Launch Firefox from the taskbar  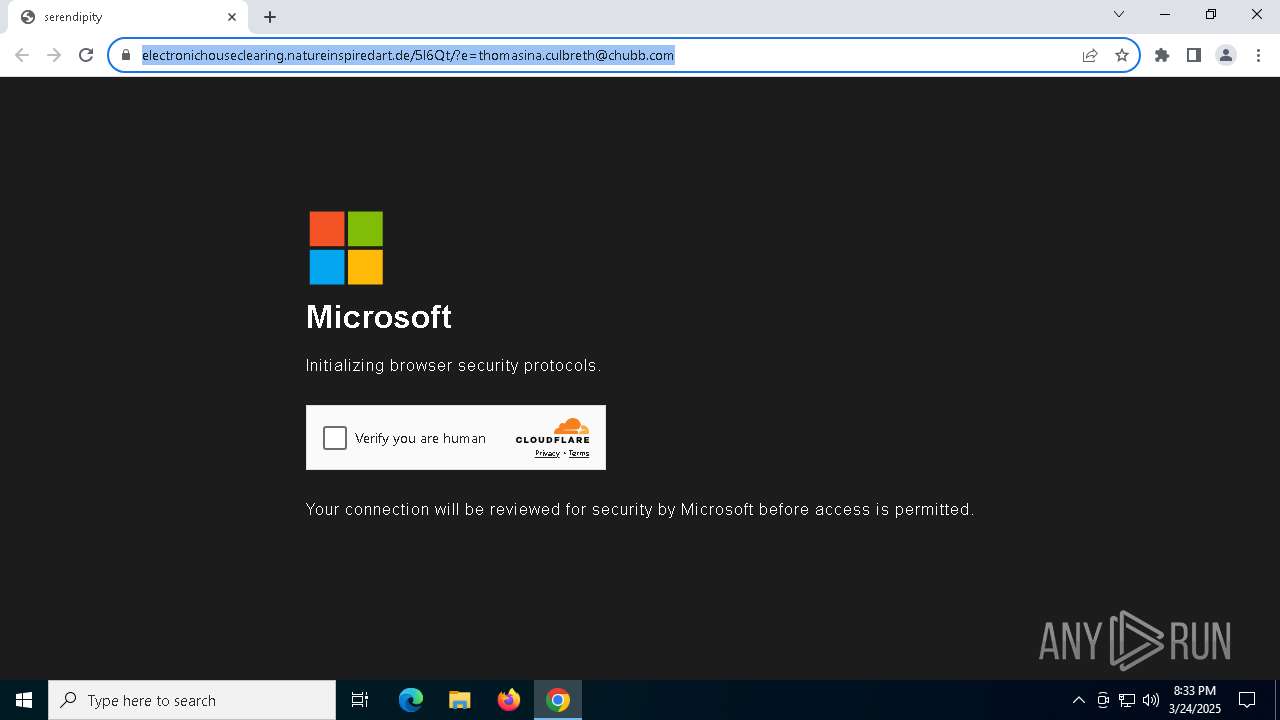[x=509, y=700]
